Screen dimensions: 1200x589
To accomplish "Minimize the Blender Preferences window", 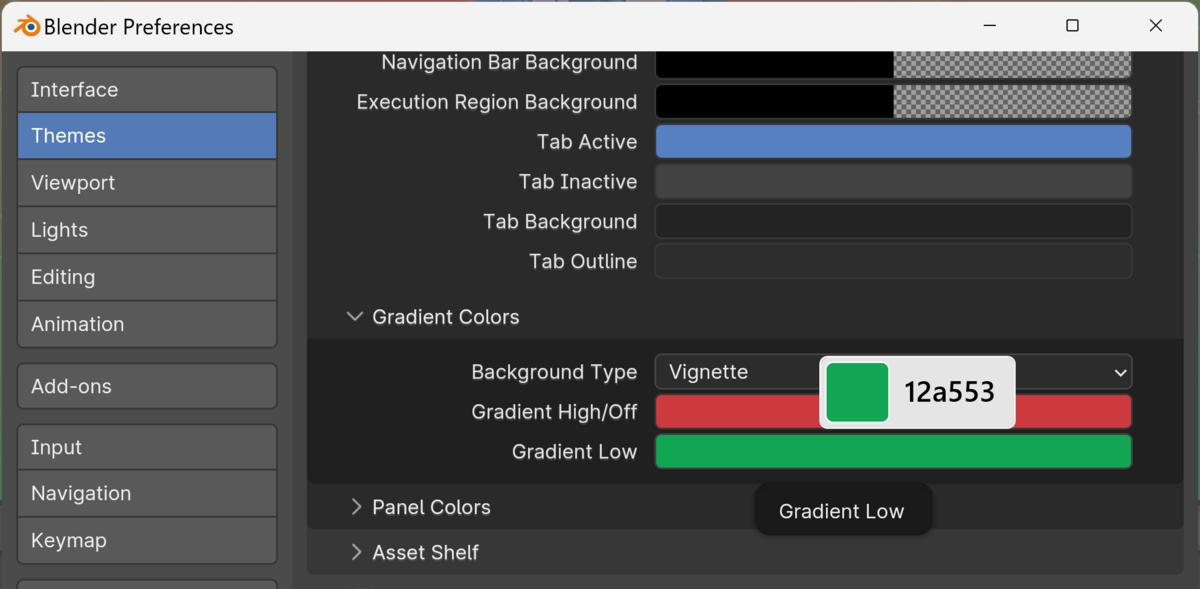I will click(x=989, y=26).
